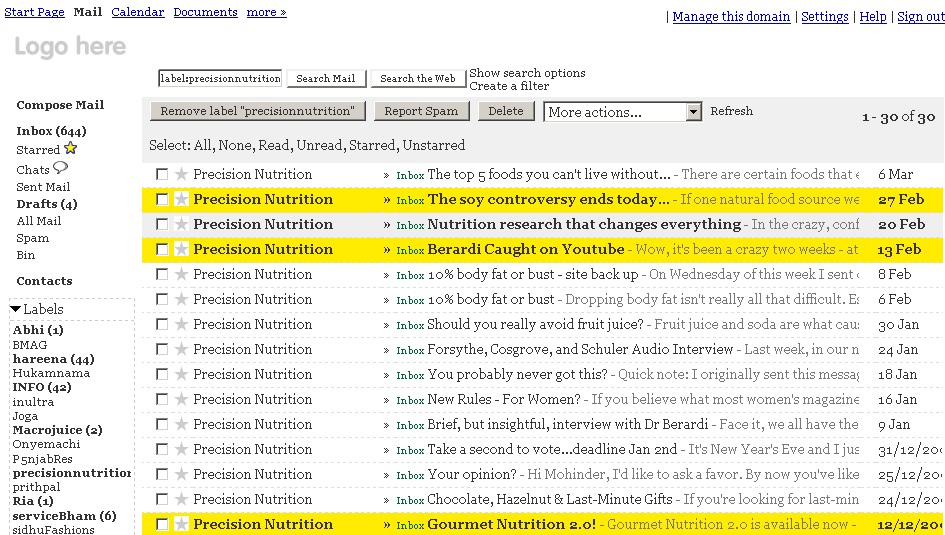Click the arrows icon on soy controversy row
945x535 pixels.
click(x=386, y=200)
